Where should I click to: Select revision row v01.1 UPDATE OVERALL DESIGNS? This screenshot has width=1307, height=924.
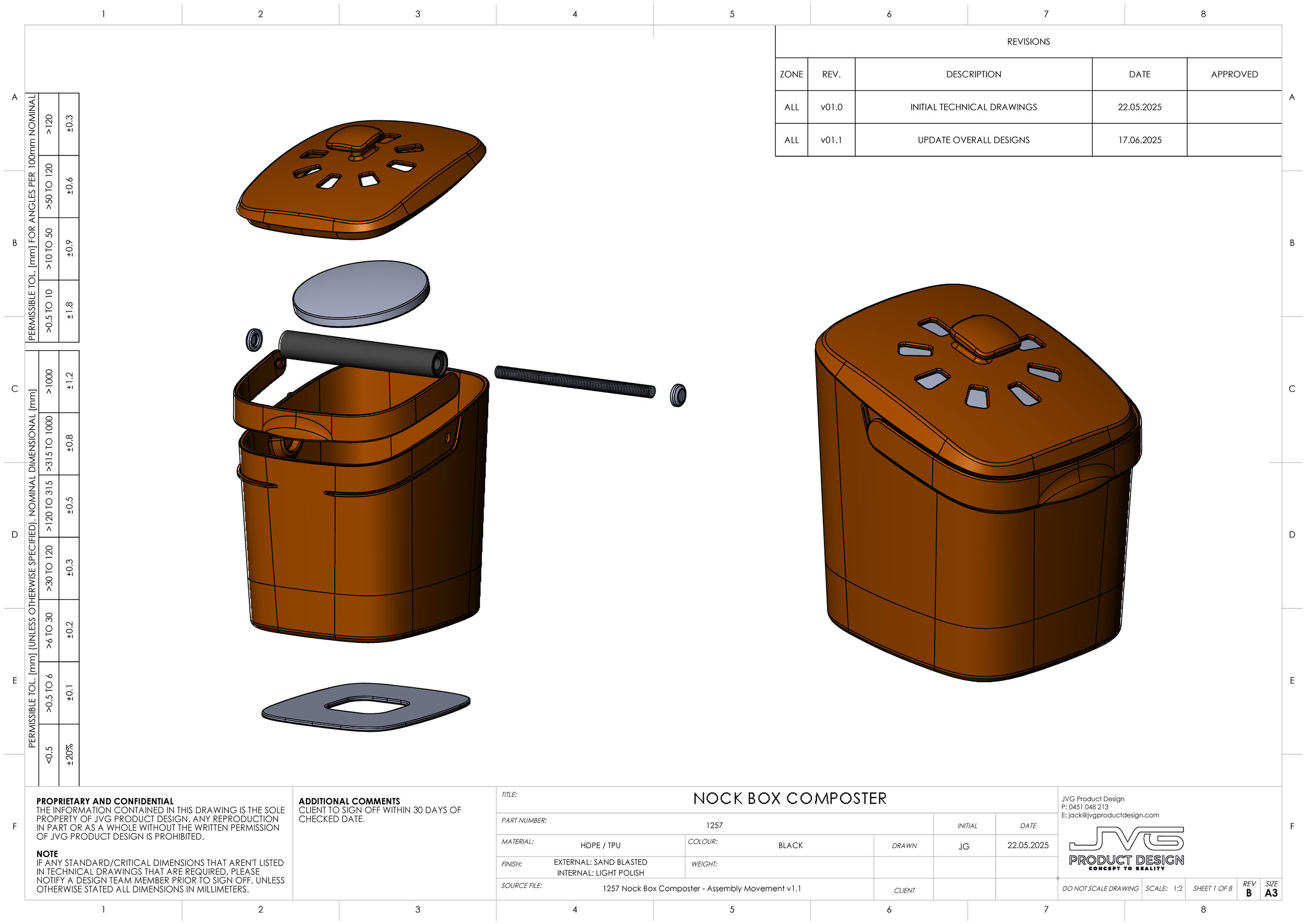pos(974,140)
